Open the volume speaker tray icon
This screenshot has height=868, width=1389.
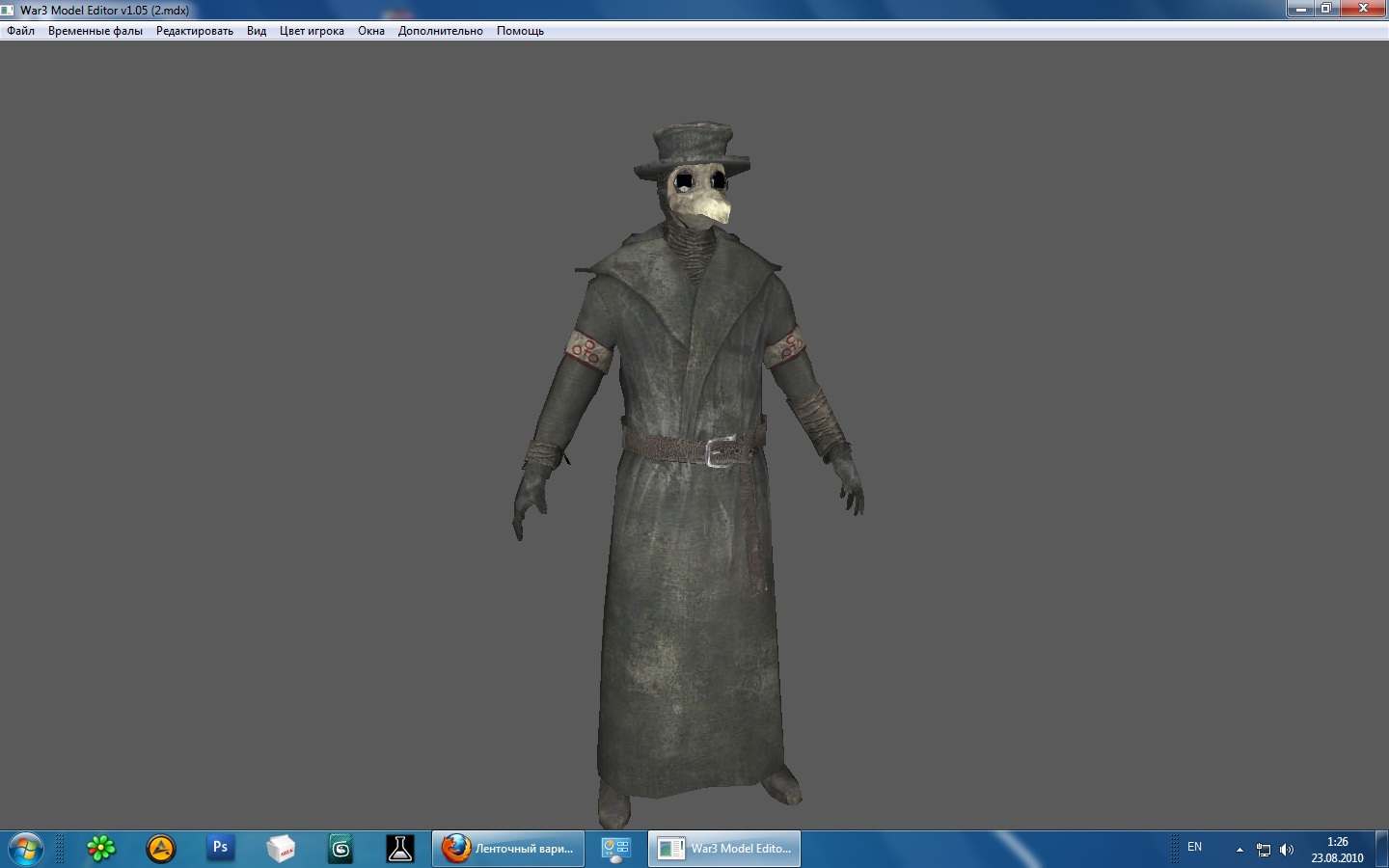(x=1286, y=850)
